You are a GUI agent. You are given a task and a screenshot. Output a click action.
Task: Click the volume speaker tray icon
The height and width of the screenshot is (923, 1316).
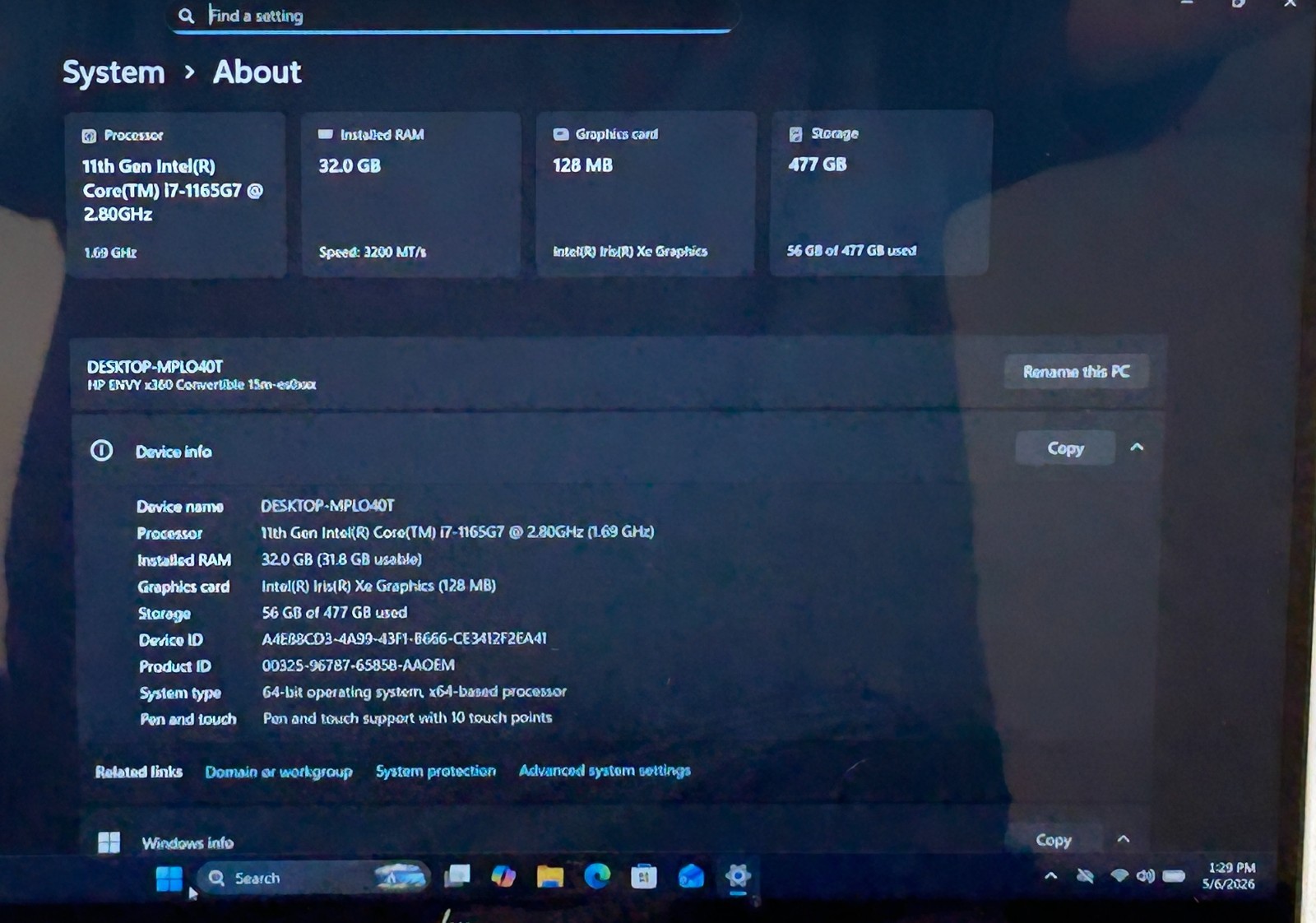(x=1146, y=876)
